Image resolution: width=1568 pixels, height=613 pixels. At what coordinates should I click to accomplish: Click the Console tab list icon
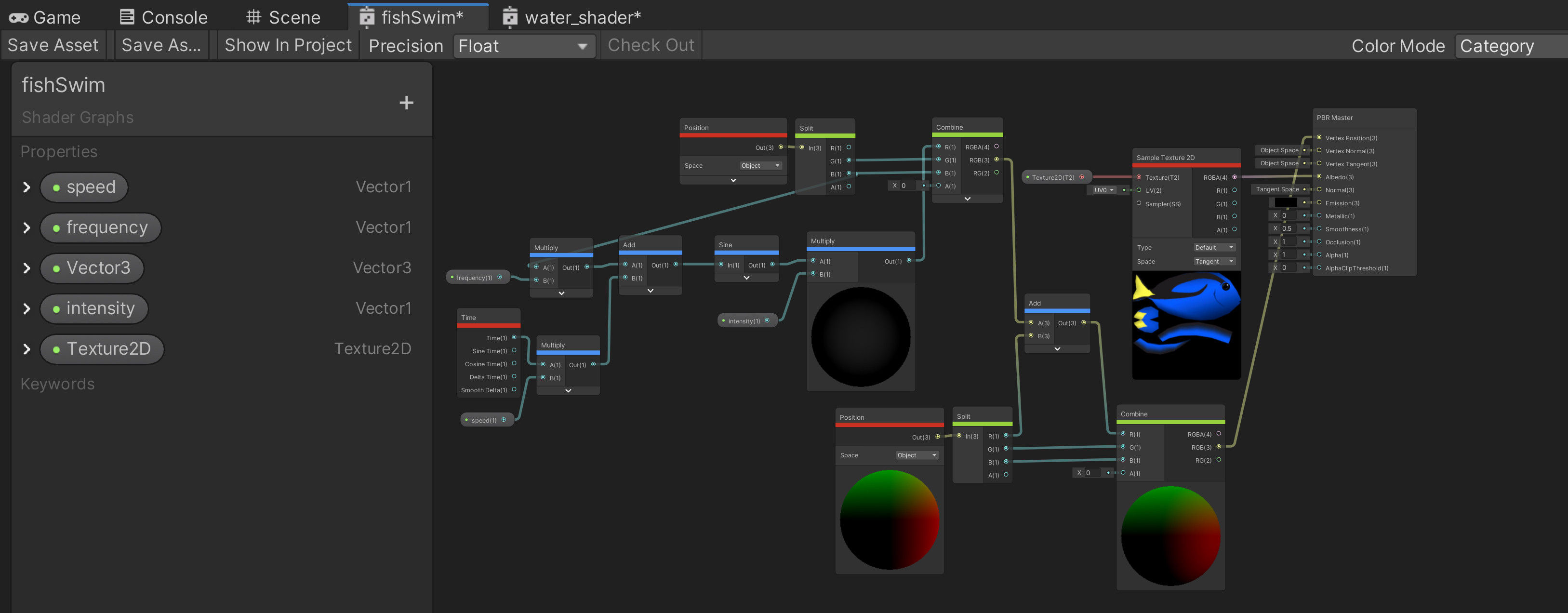pyautogui.click(x=127, y=17)
